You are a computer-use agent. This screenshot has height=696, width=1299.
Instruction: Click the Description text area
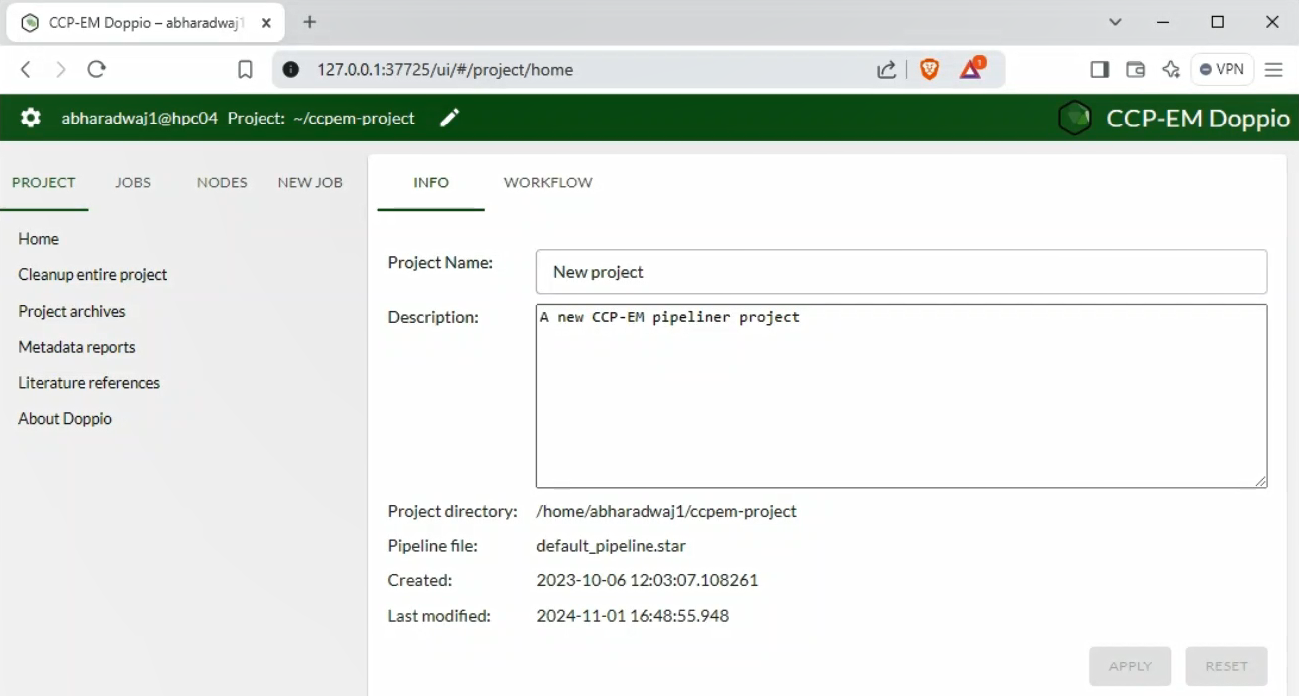click(x=901, y=396)
